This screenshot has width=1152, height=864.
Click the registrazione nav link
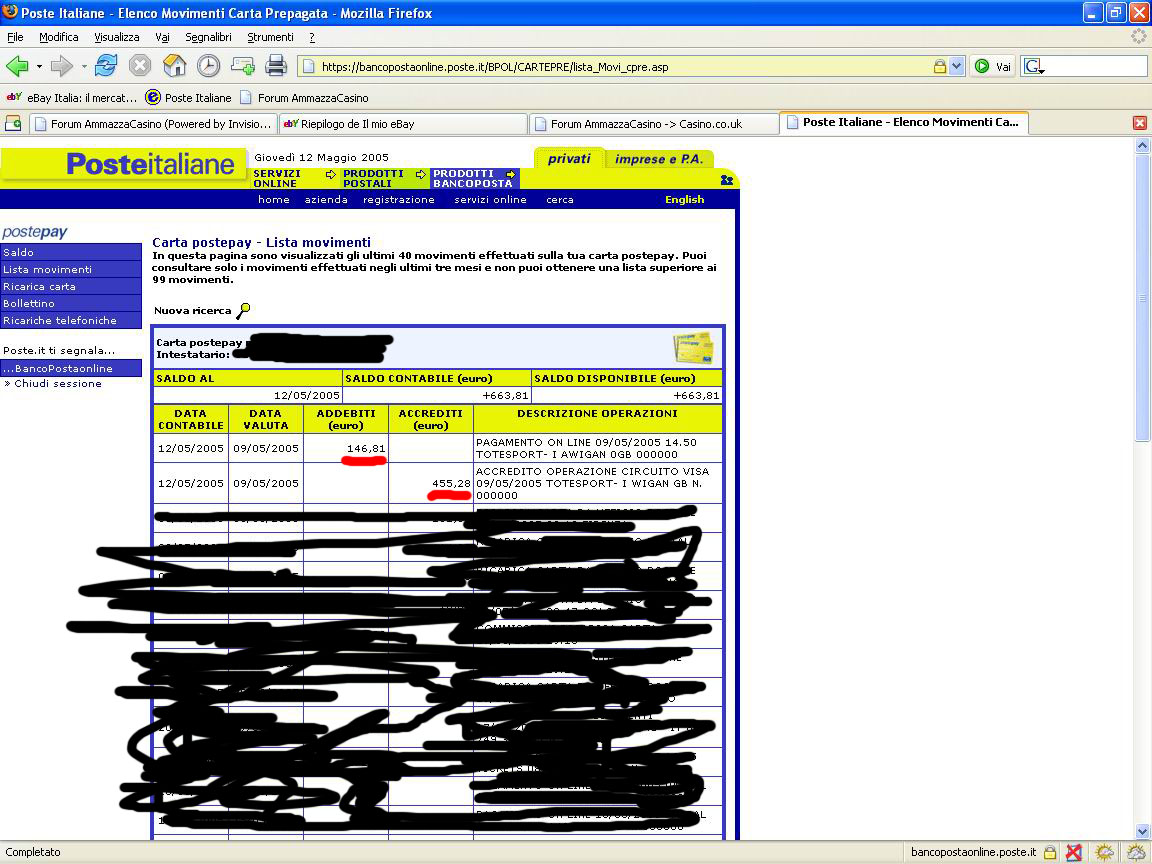pyautogui.click(x=399, y=200)
